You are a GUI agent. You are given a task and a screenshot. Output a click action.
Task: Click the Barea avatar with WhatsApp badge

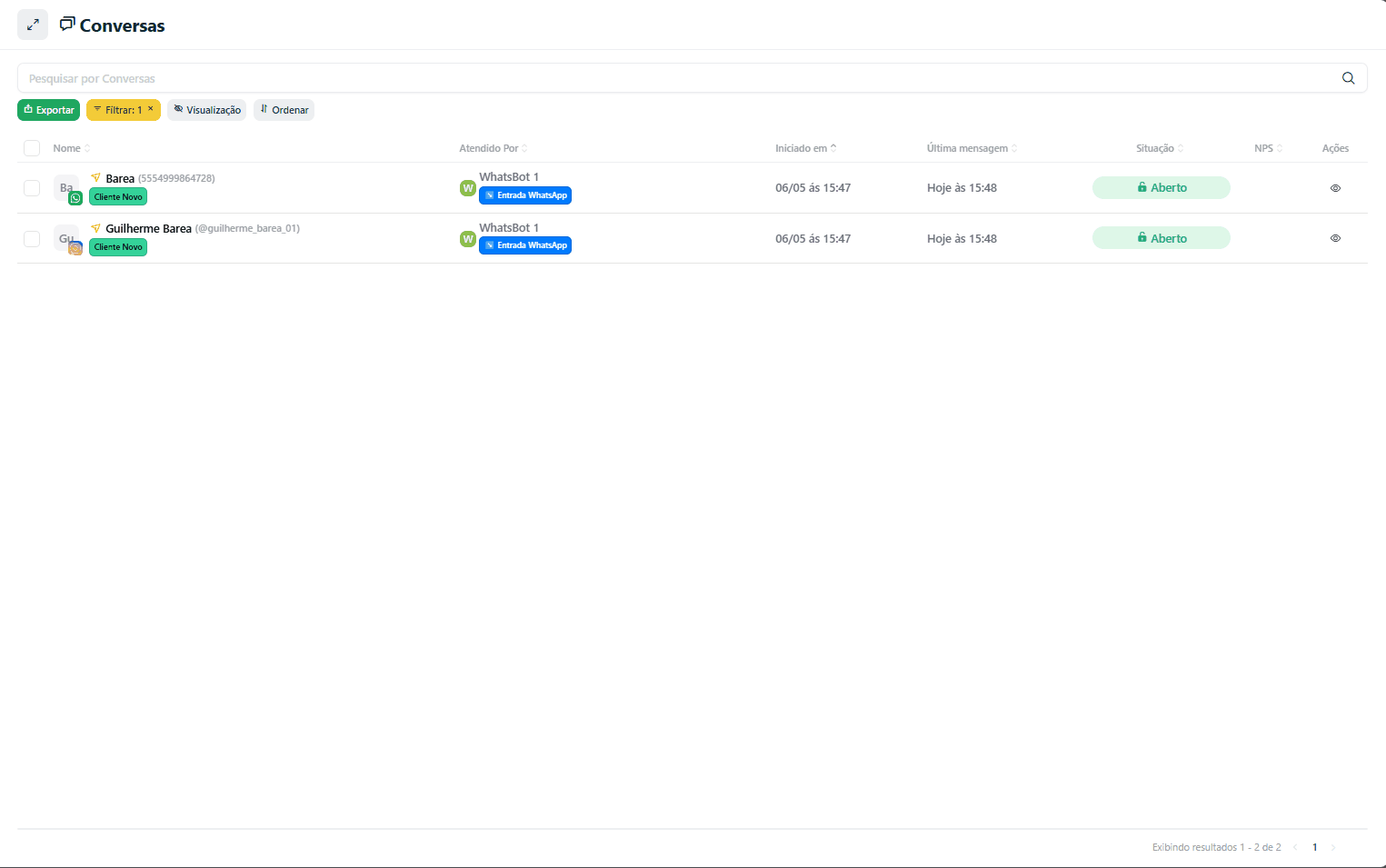point(67,189)
